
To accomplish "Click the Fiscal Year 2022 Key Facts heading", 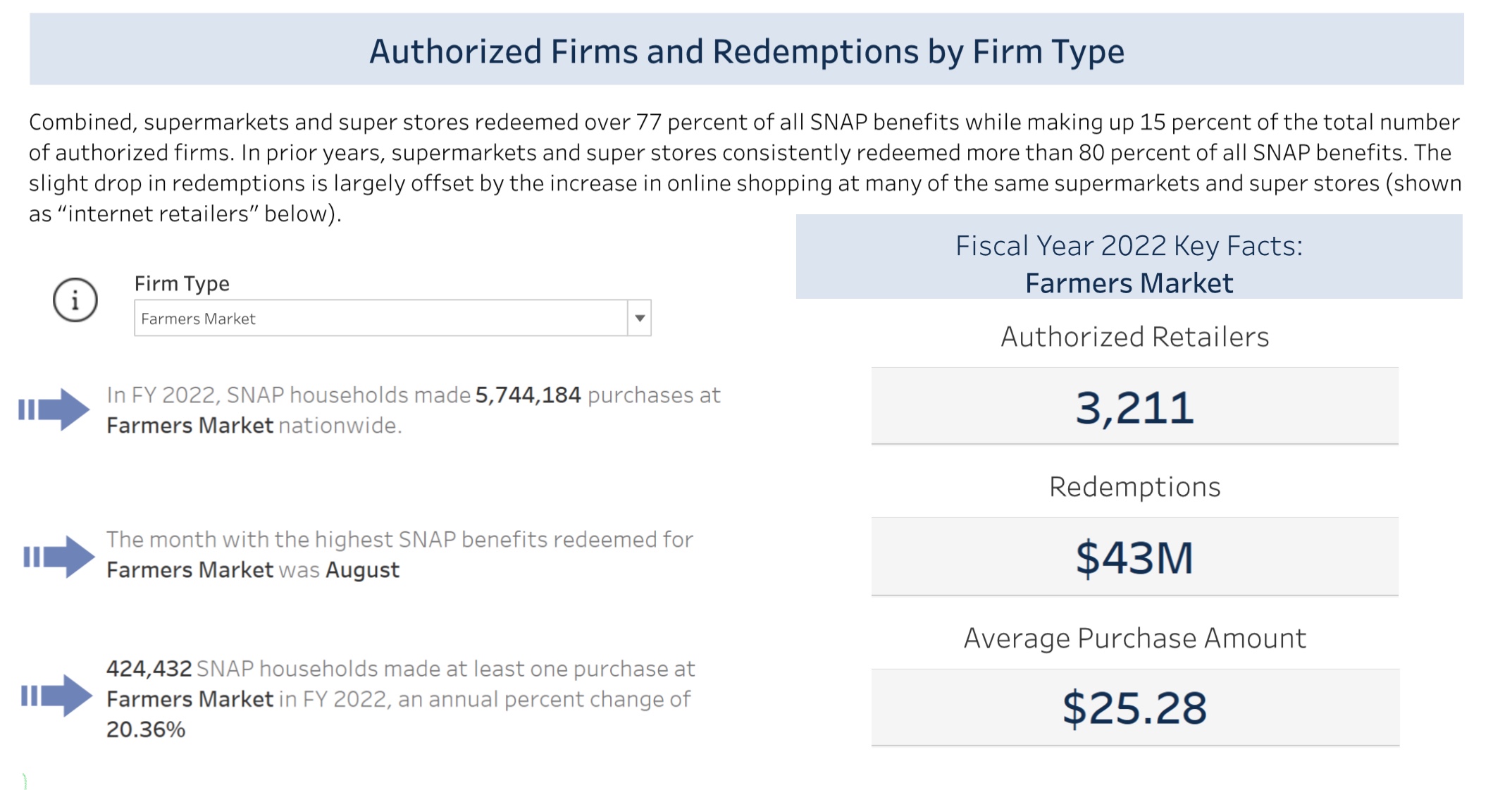I will (1129, 247).
